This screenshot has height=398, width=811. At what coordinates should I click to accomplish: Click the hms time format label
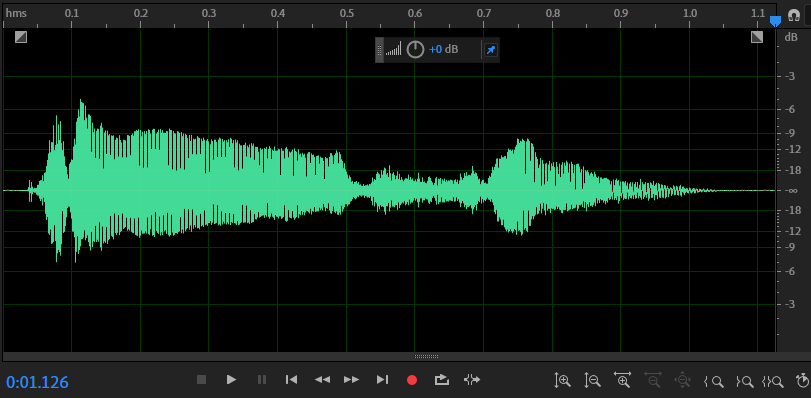click(x=16, y=13)
